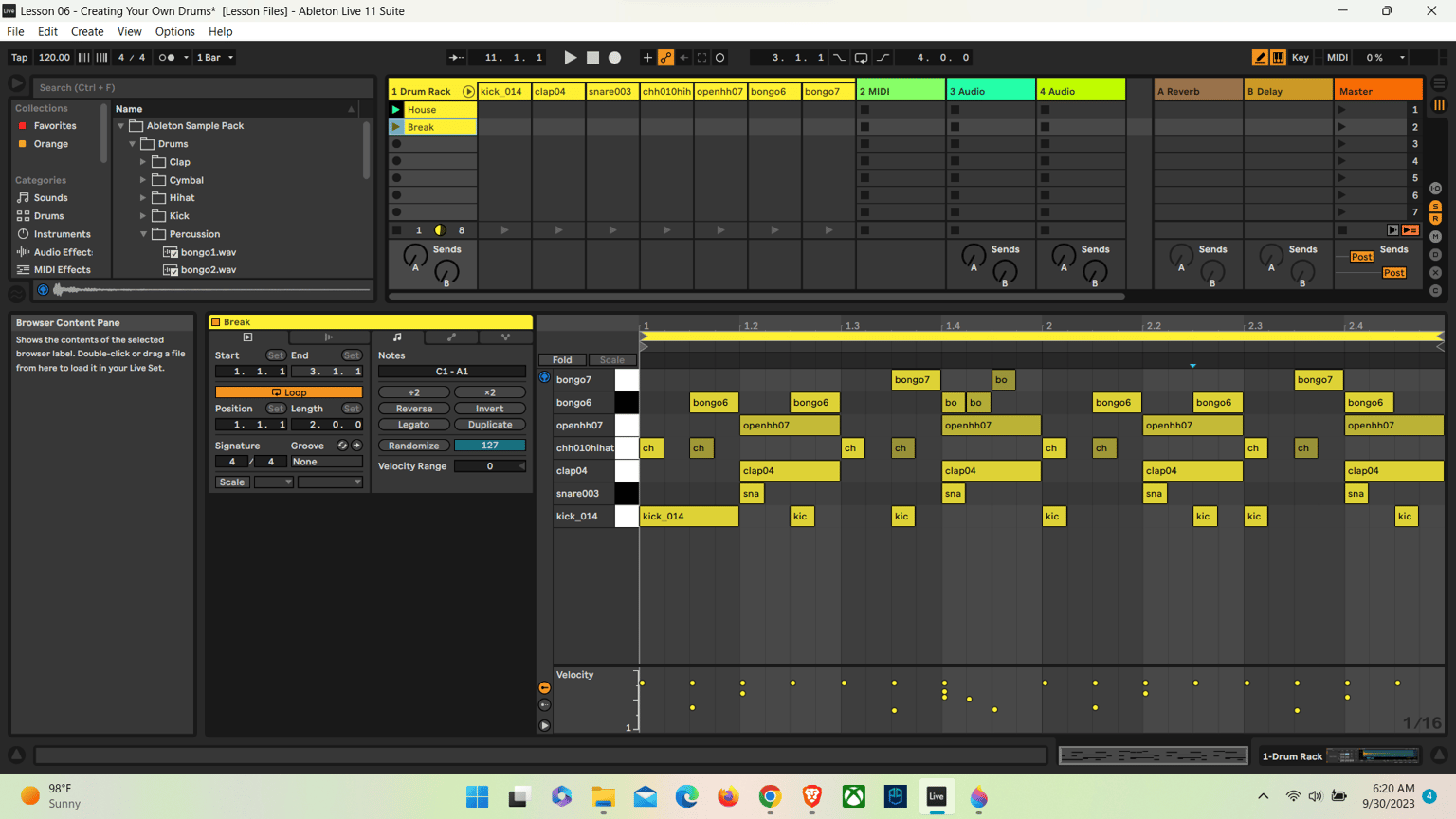The height and width of the screenshot is (819, 1456).
Task: Open the Create menu
Action: pyautogui.click(x=87, y=31)
